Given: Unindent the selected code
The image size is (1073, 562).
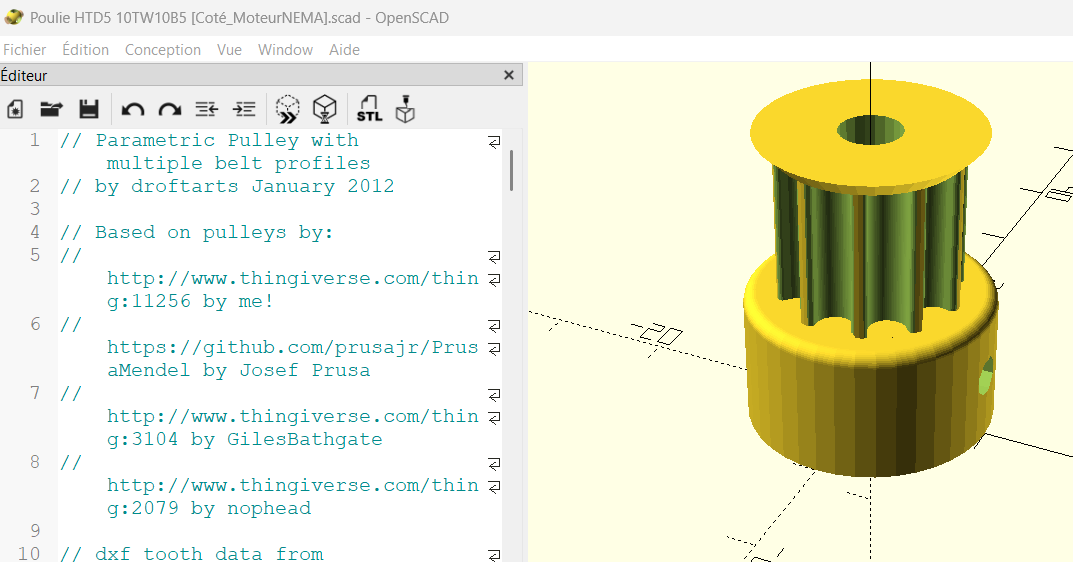Looking at the screenshot, I should tap(207, 109).
